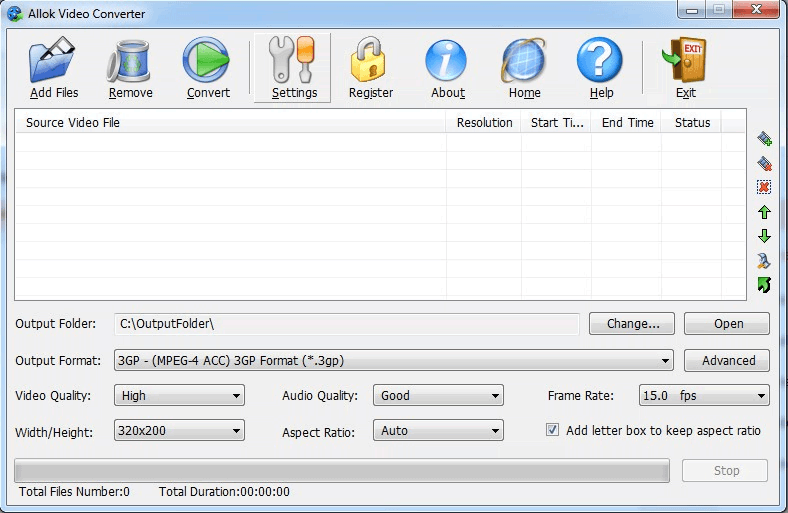Click the Open output folder button

727,324
